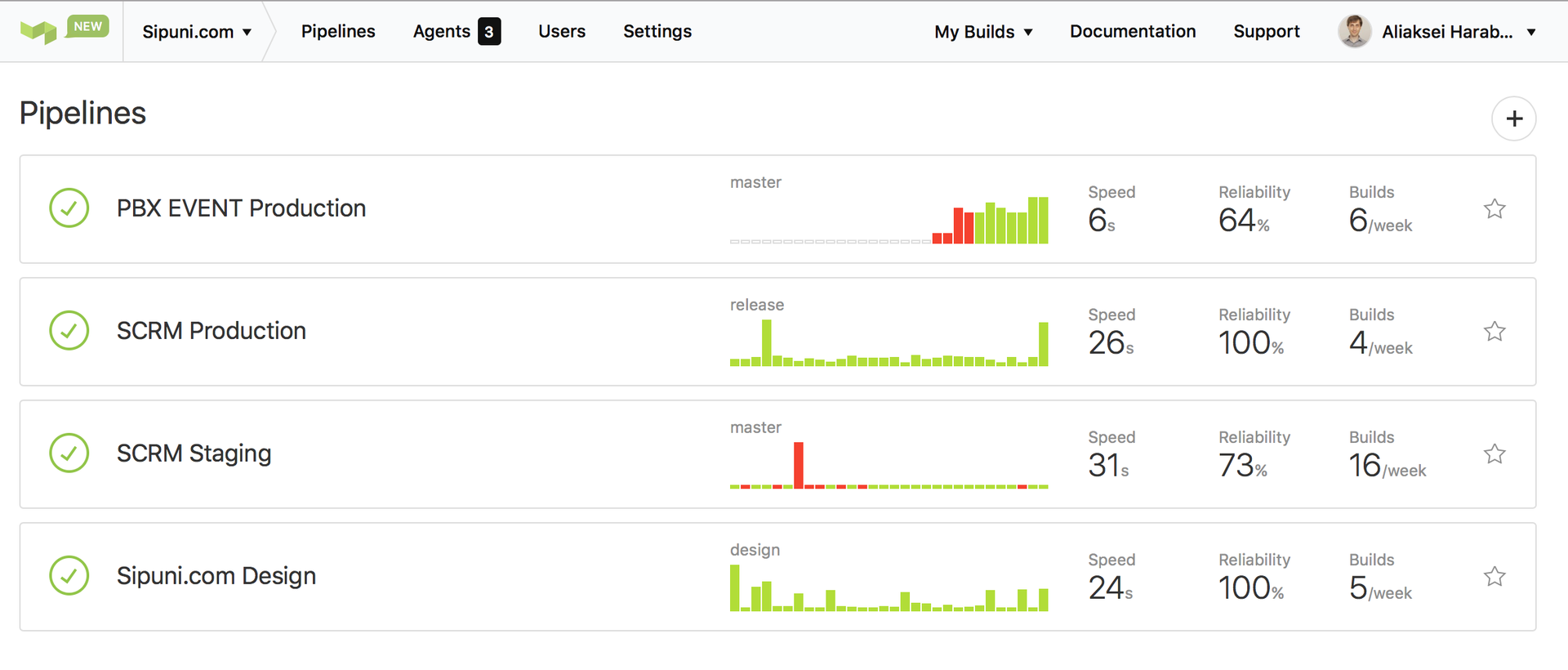
Task: Click the NEW badge beside the logo
Action: point(87,26)
